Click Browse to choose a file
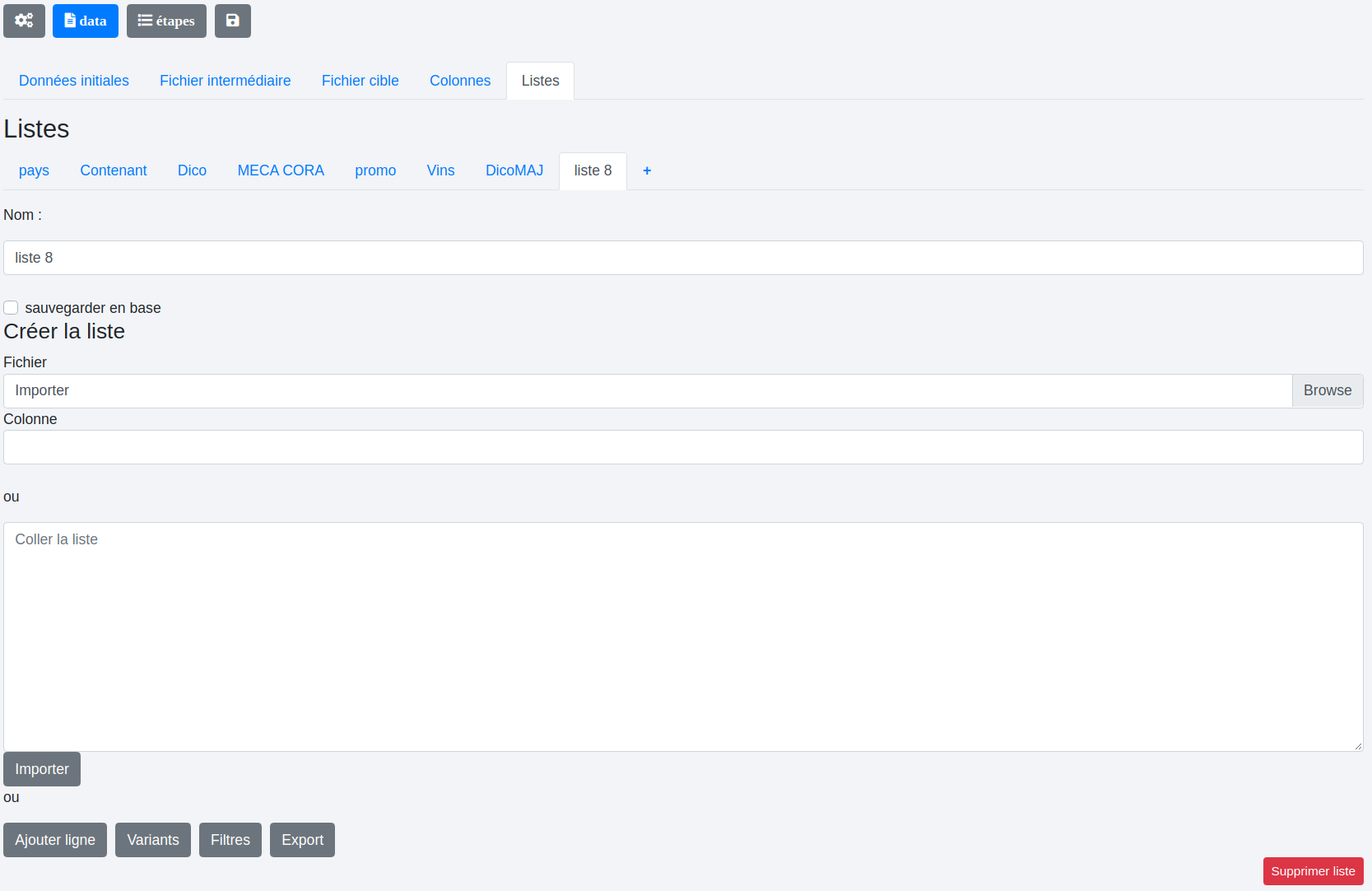 tap(1327, 390)
